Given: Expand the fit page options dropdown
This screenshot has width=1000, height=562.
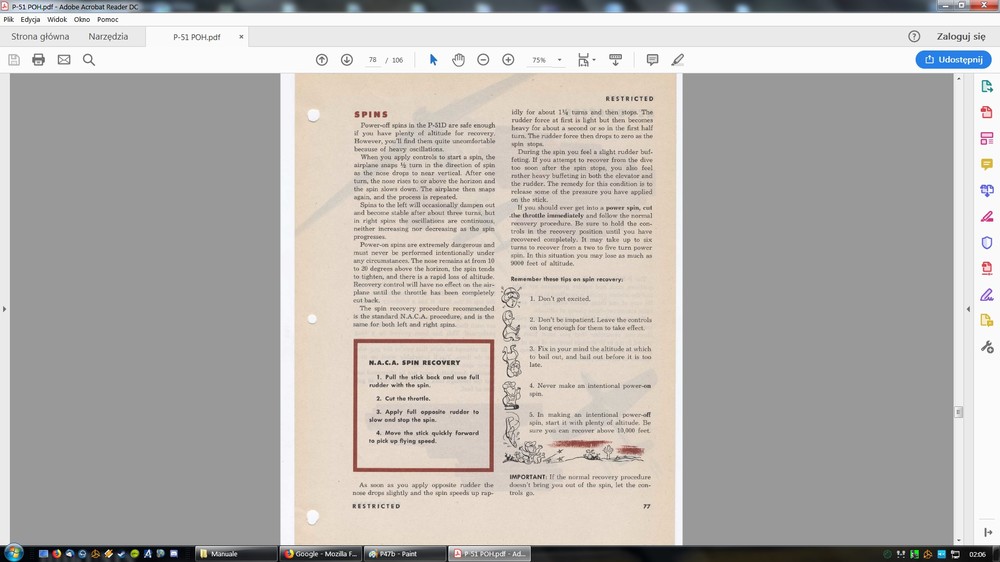Looking at the screenshot, I should coord(594,60).
